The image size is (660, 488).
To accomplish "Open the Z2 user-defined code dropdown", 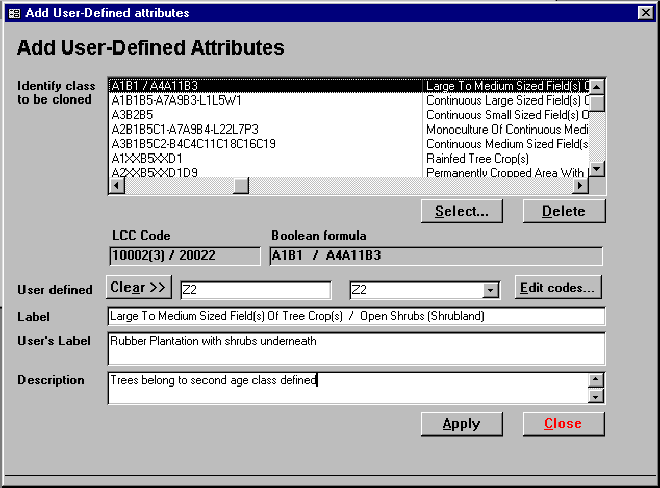I will coord(490,290).
